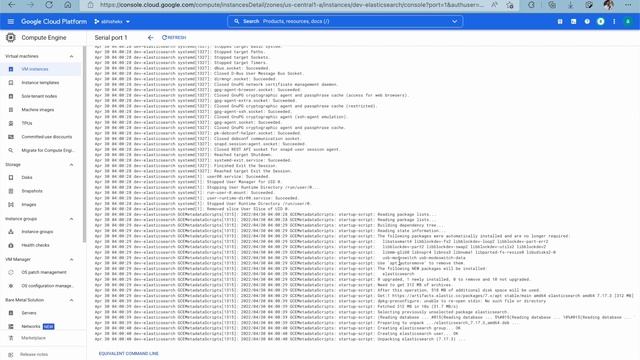640x360 pixels.
Task: Open the project selector dropdown
Action: pos(112,21)
